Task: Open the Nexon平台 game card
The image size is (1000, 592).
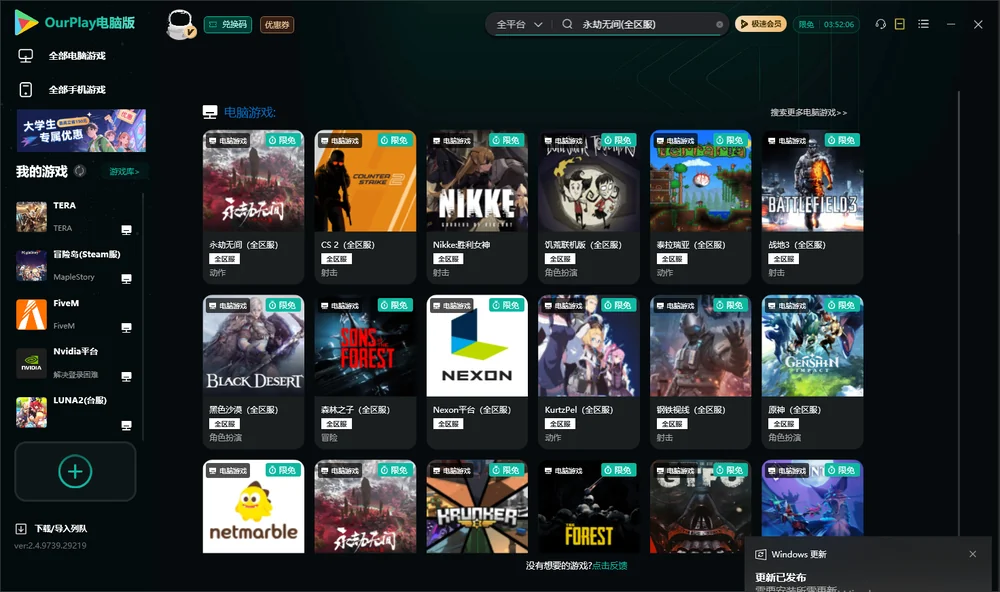Action: coord(477,372)
